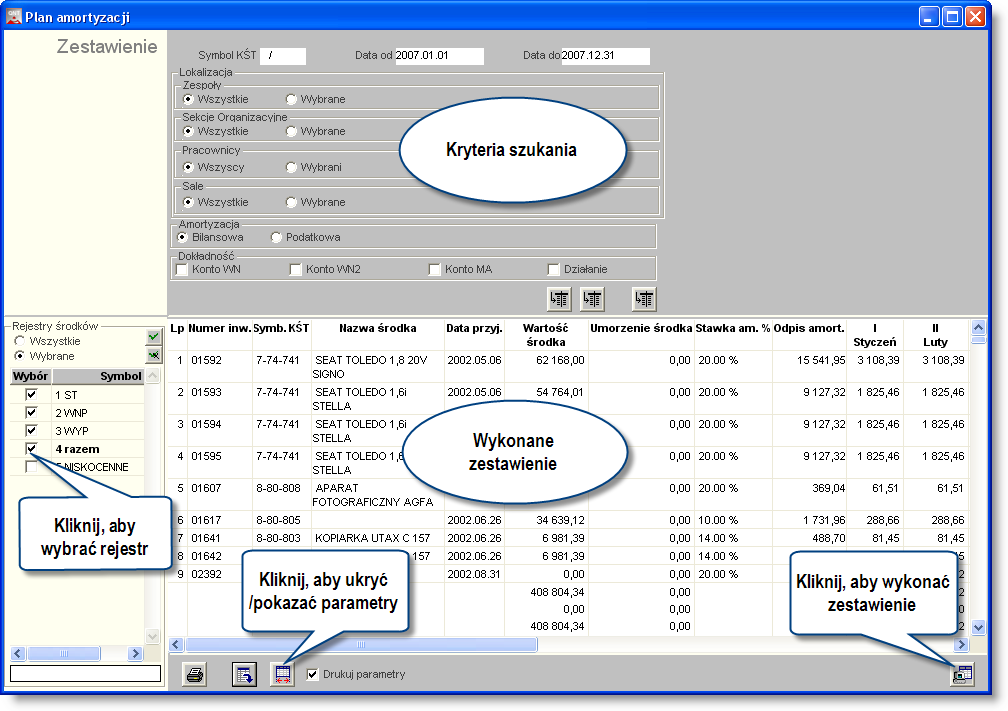This screenshot has width=1008, height=711.
Task: Click the 15 541,95 amortization cell
Action: pyautogui.click(x=809, y=366)
